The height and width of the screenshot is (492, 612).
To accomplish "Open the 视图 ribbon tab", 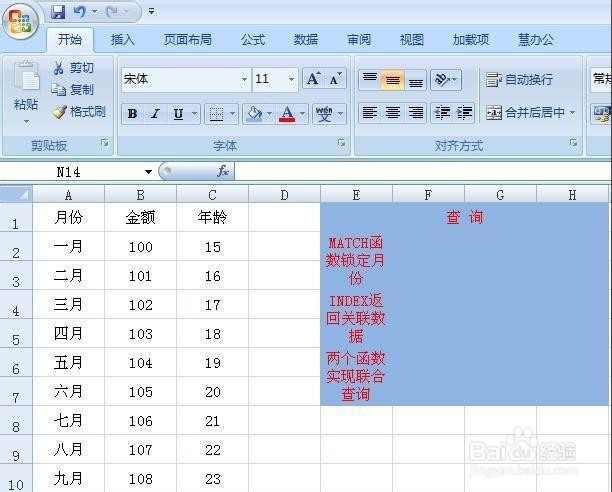I will (412, 39).
